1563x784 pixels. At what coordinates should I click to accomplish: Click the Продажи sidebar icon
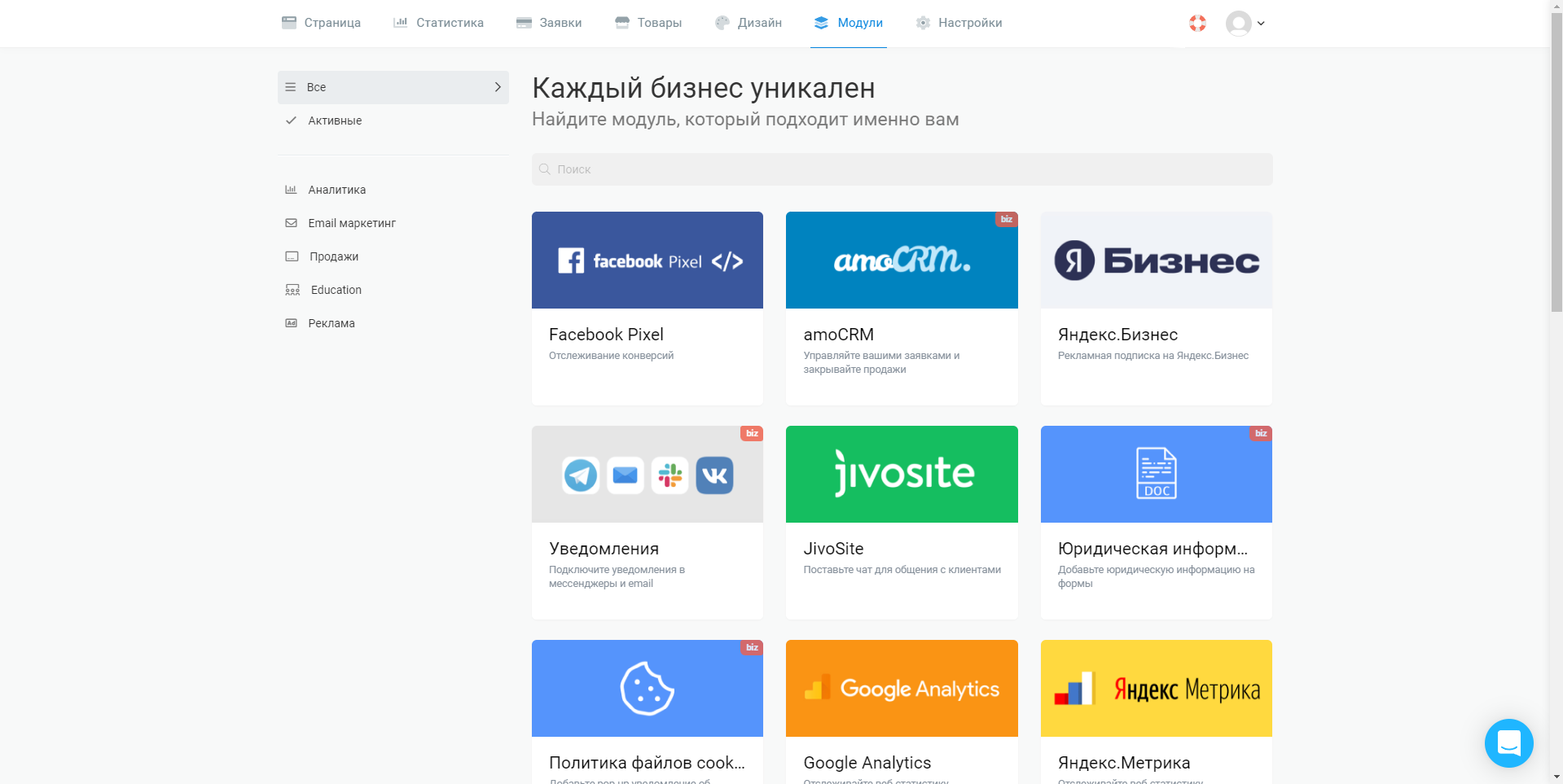pyautogui.click(x=292, y=256)
